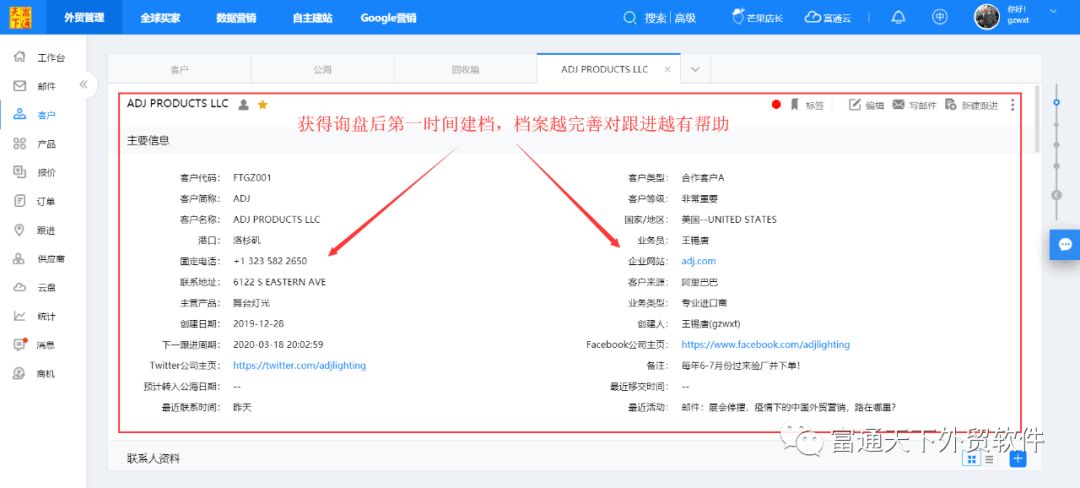
Task: Open the adj.com website link
Action: [x=698, y=261]
